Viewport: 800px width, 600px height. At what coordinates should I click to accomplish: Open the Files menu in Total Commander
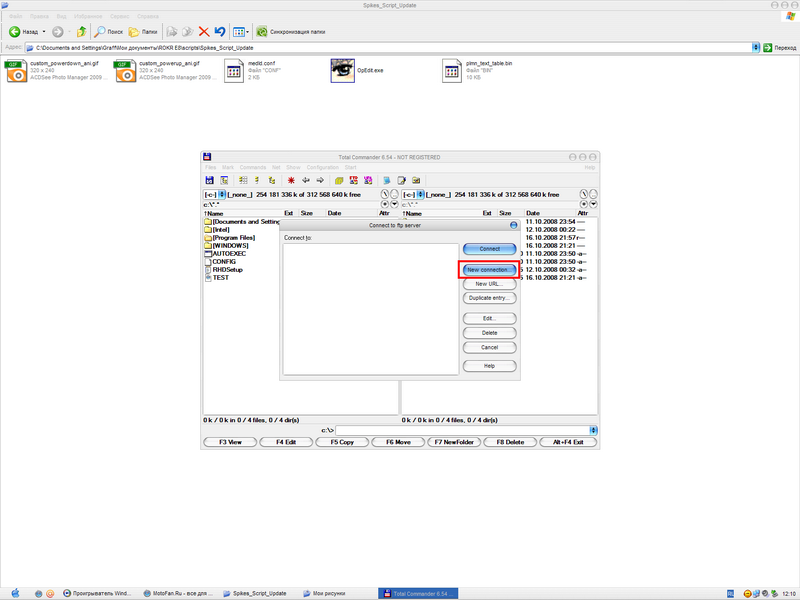pyautogui.click(x=210, y=167)
